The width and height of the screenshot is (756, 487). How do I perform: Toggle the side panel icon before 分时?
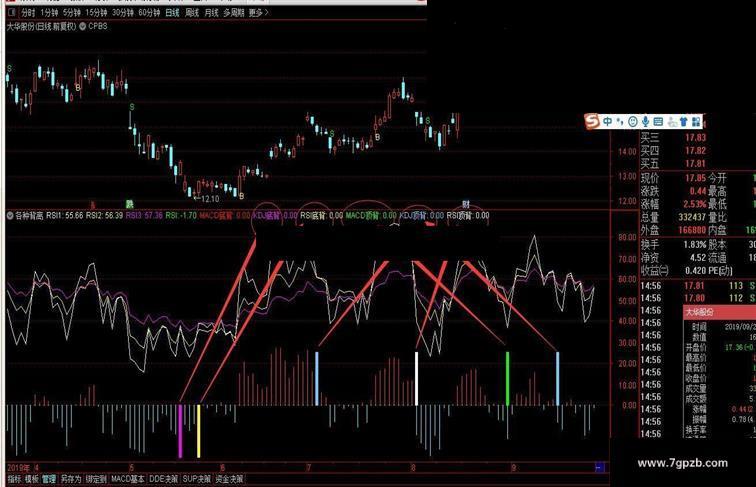point(12,12)
